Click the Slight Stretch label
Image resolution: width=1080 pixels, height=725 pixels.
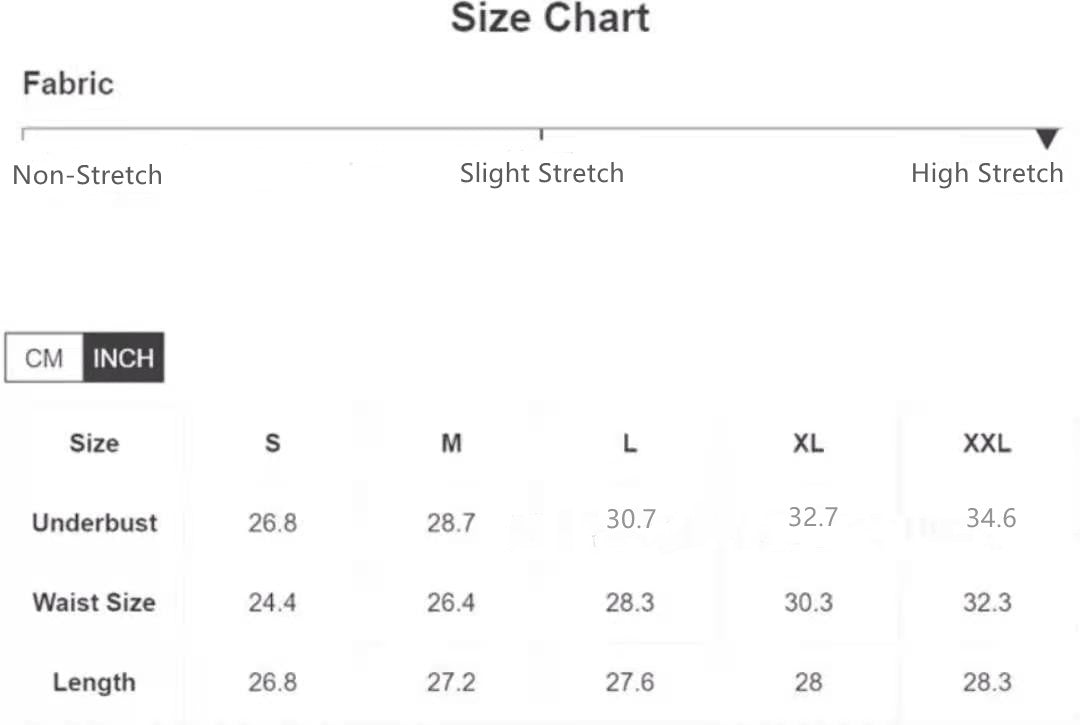(541, 173)
